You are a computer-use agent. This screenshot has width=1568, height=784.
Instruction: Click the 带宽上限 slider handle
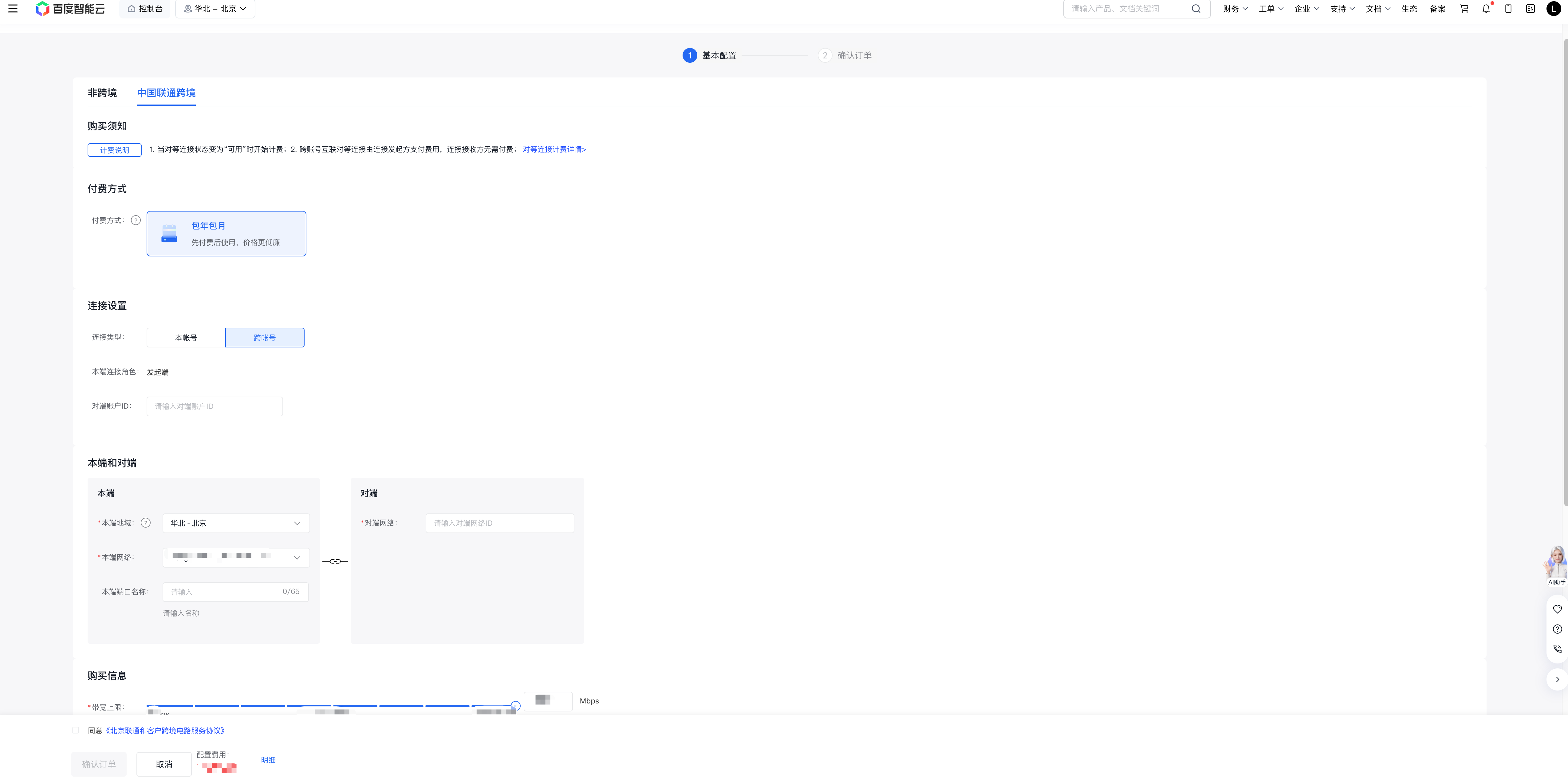pos(516,705)
